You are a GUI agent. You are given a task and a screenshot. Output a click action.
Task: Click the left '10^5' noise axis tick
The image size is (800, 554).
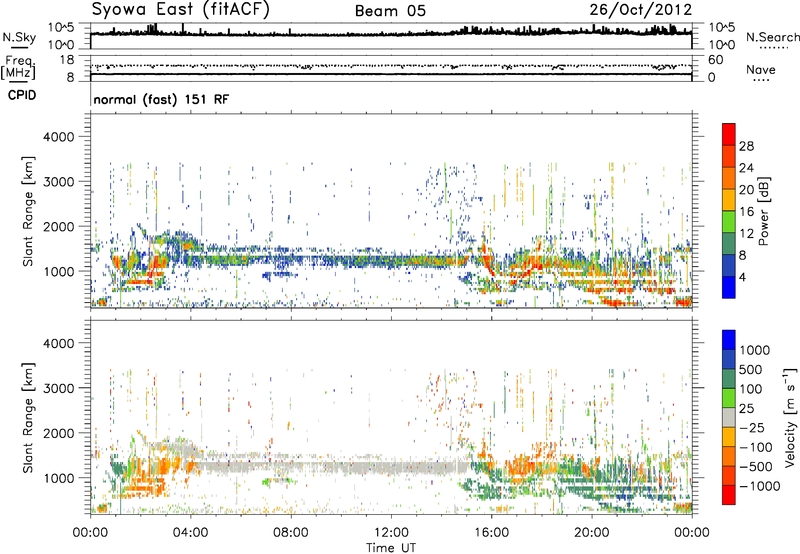[x=61, y=27]
